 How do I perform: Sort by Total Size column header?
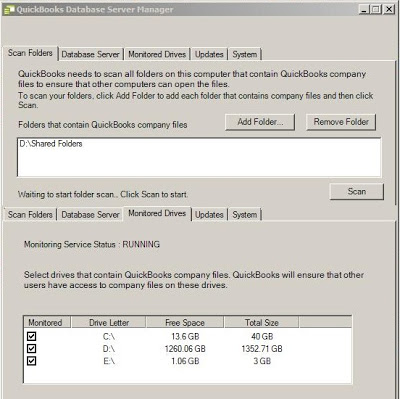click(x=262, y=322)
